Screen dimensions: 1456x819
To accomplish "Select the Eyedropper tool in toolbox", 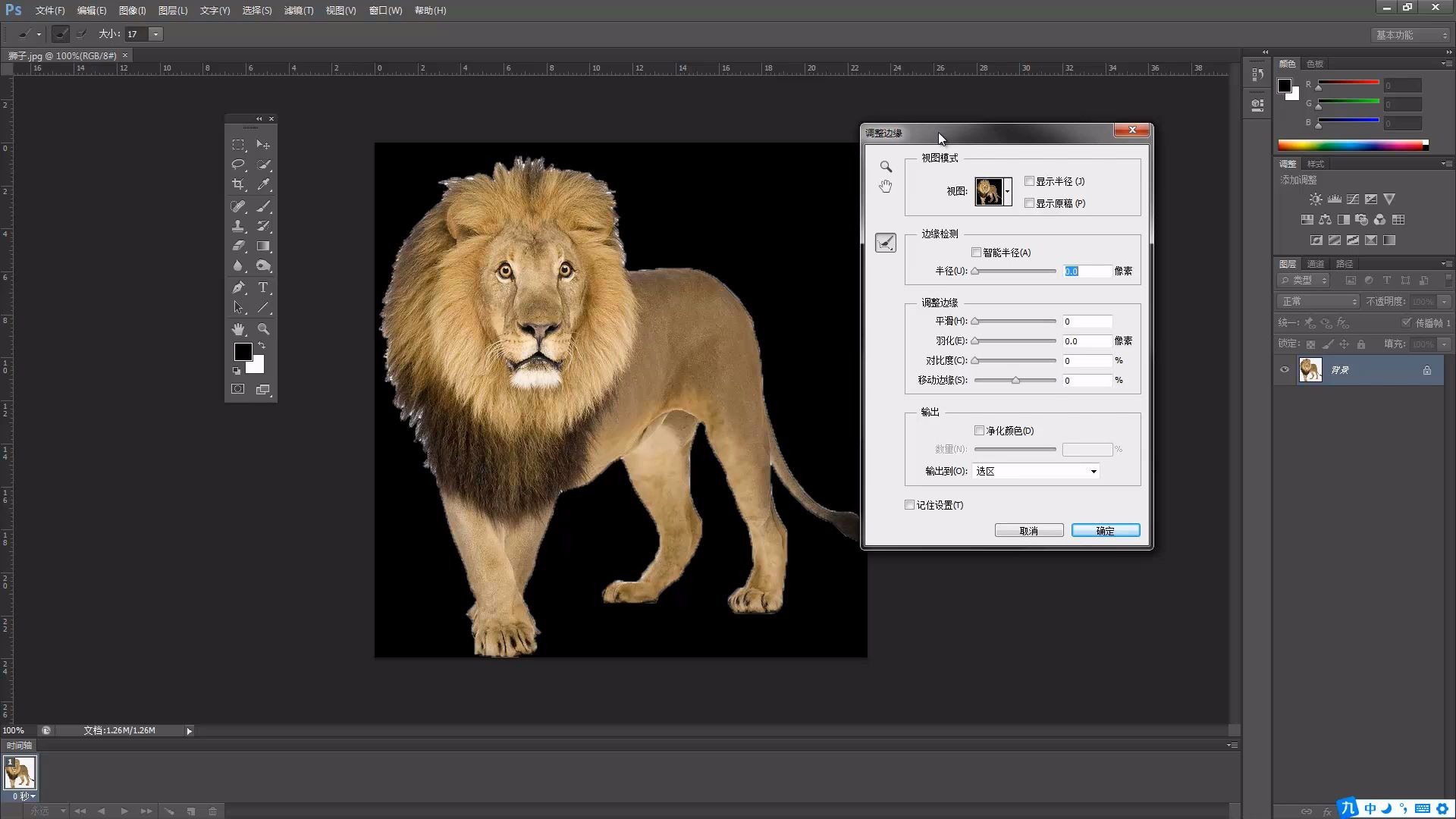I will point(263,184).
